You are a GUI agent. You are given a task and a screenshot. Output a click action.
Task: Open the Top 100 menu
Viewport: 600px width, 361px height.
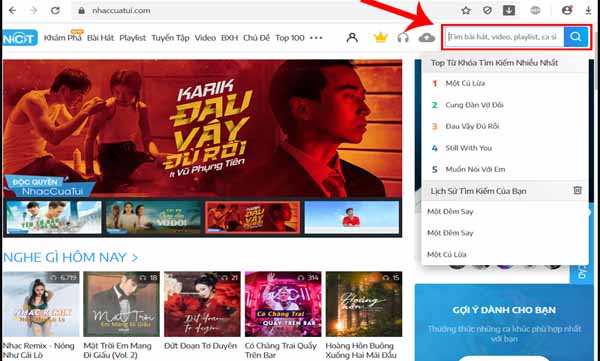coord(290,38)
